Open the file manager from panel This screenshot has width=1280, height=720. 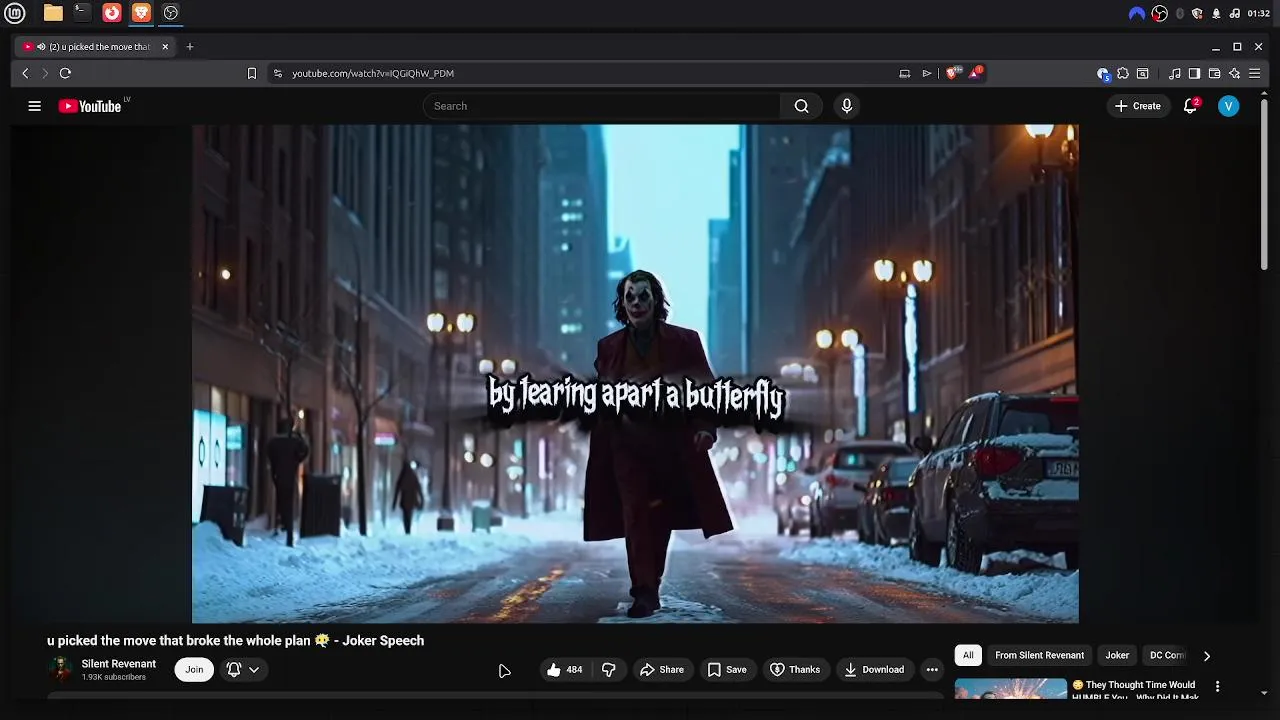pyautogui.click(x=53, y=13)
